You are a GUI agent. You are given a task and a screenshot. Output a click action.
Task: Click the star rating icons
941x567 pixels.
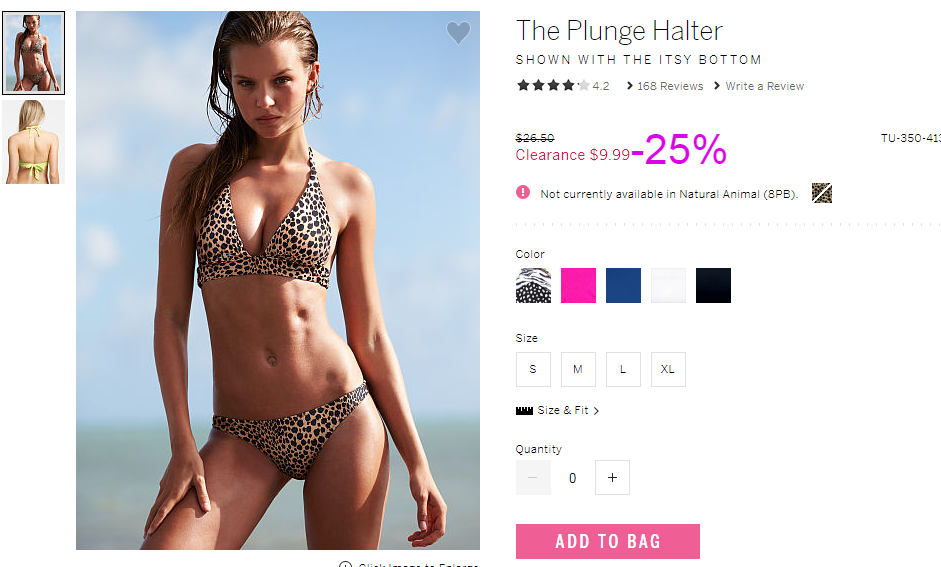coord(553,85)
